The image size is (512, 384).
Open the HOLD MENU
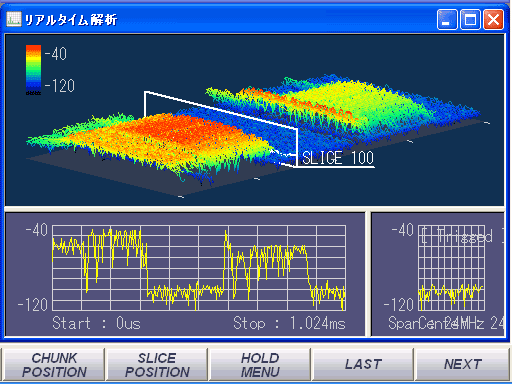[x=260, y=365]
